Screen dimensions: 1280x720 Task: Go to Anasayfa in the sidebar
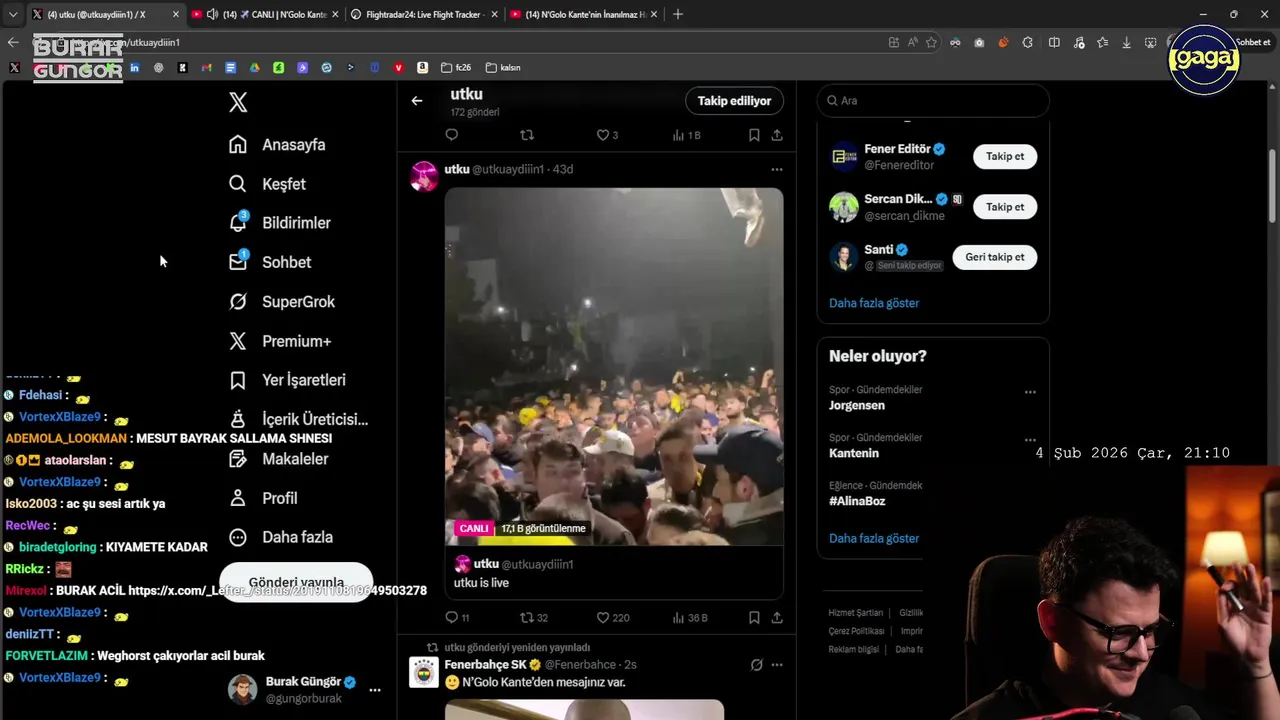[277, 144]
